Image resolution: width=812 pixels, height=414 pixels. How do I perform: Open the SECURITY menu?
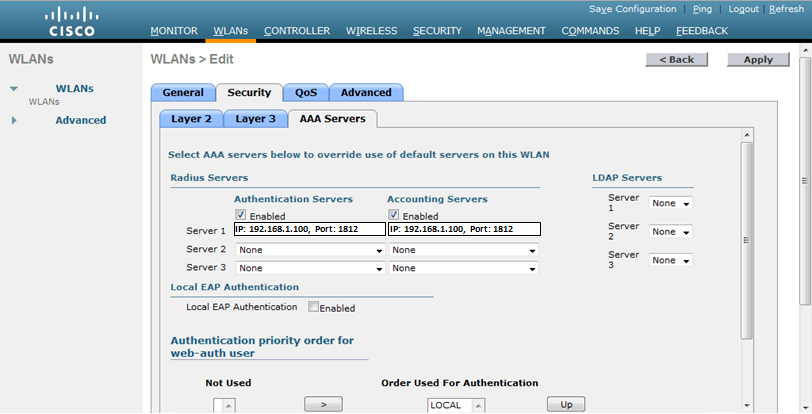[x=436, y=31]
